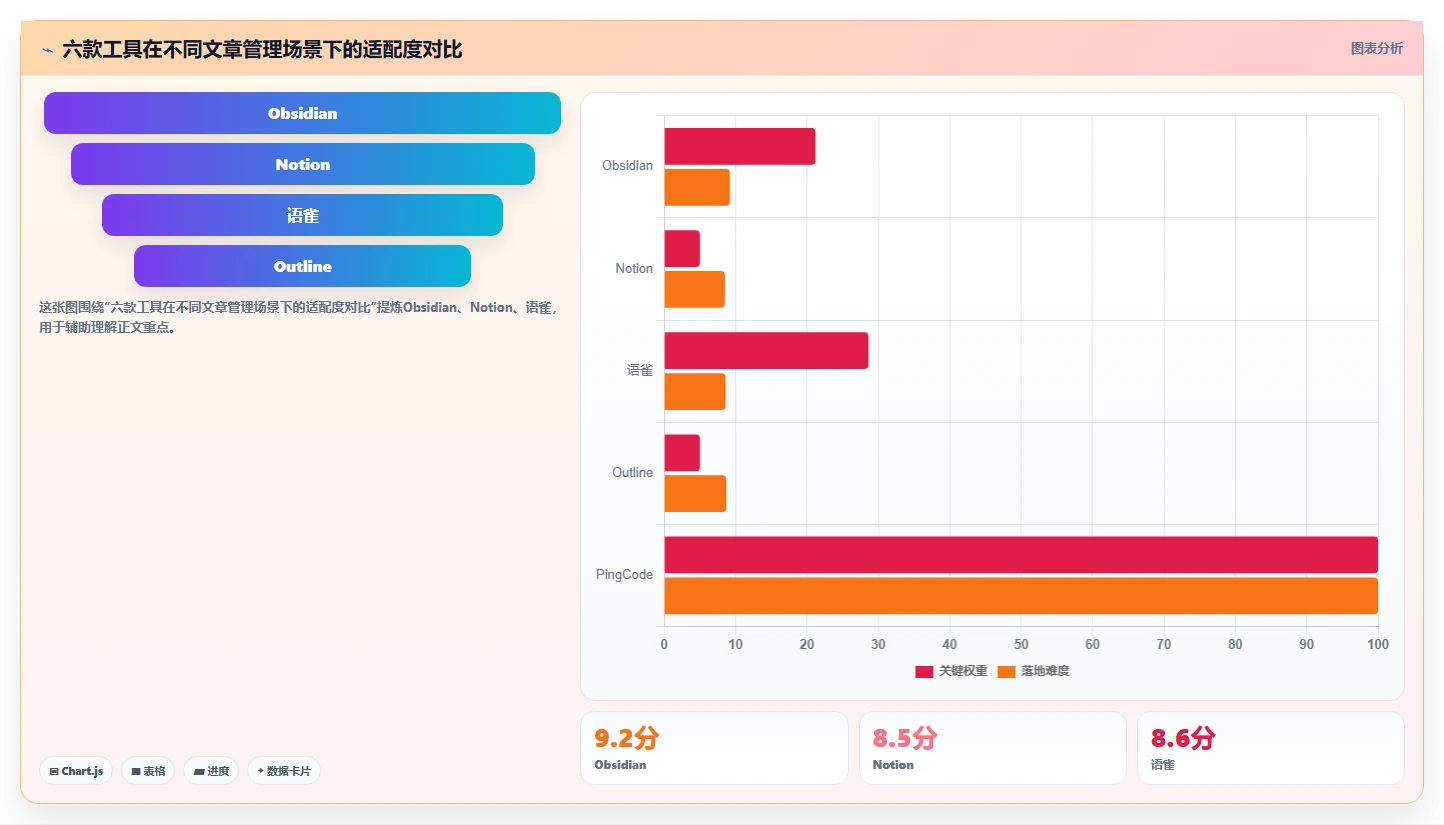Open the 9.2分 Obsidian score card
The height and width of the screenshot is (825, 1444).
tap(714, 748)
